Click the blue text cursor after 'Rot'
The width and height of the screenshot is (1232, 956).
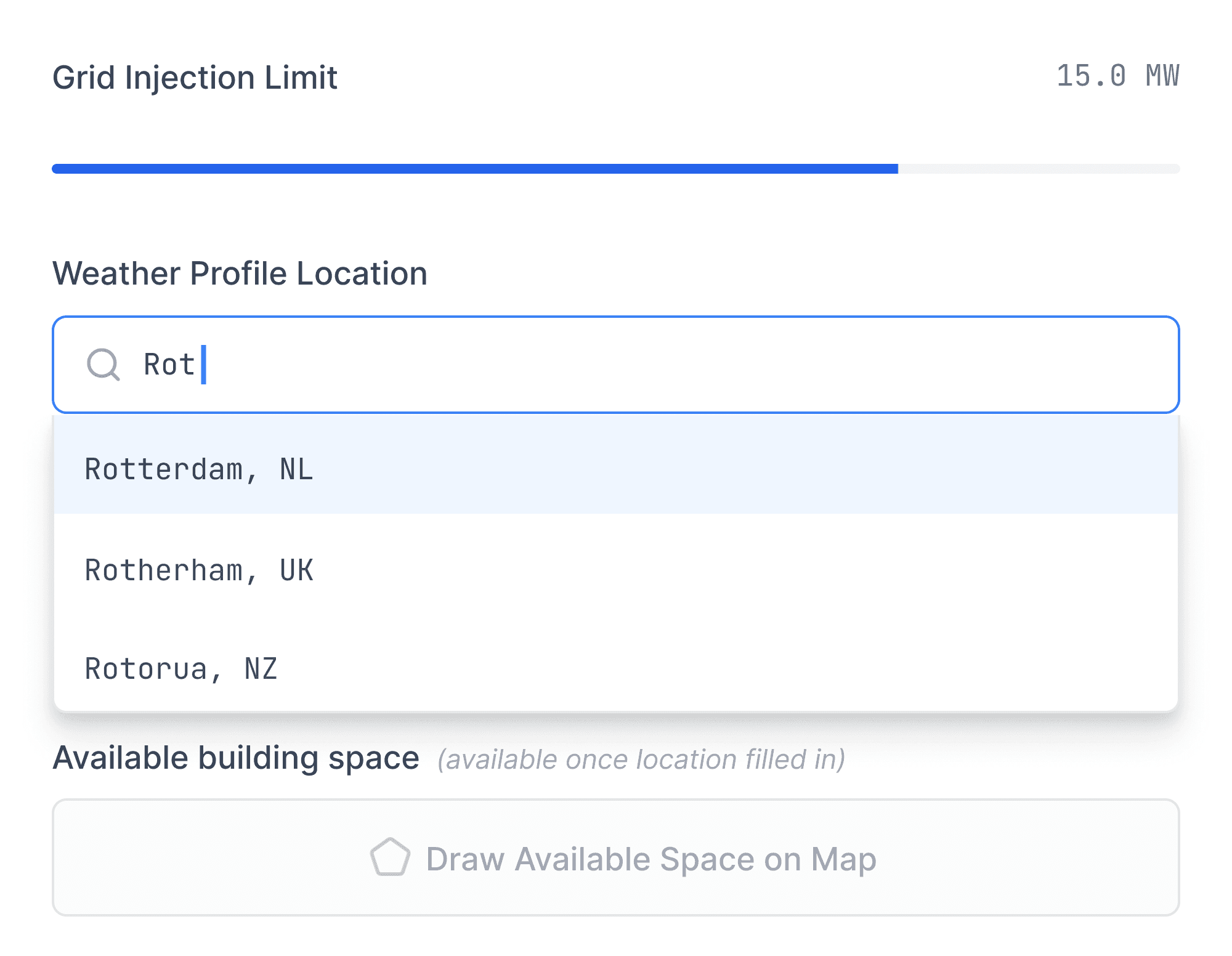coord(204,364)
